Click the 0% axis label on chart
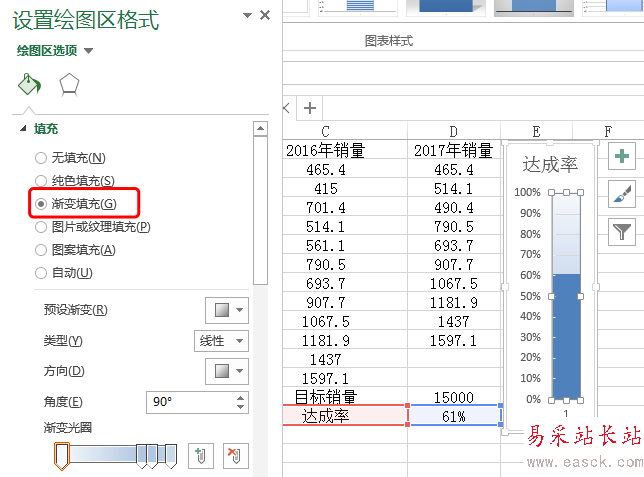Viewport: 644px width, 477px height. [x=534, y=399]
